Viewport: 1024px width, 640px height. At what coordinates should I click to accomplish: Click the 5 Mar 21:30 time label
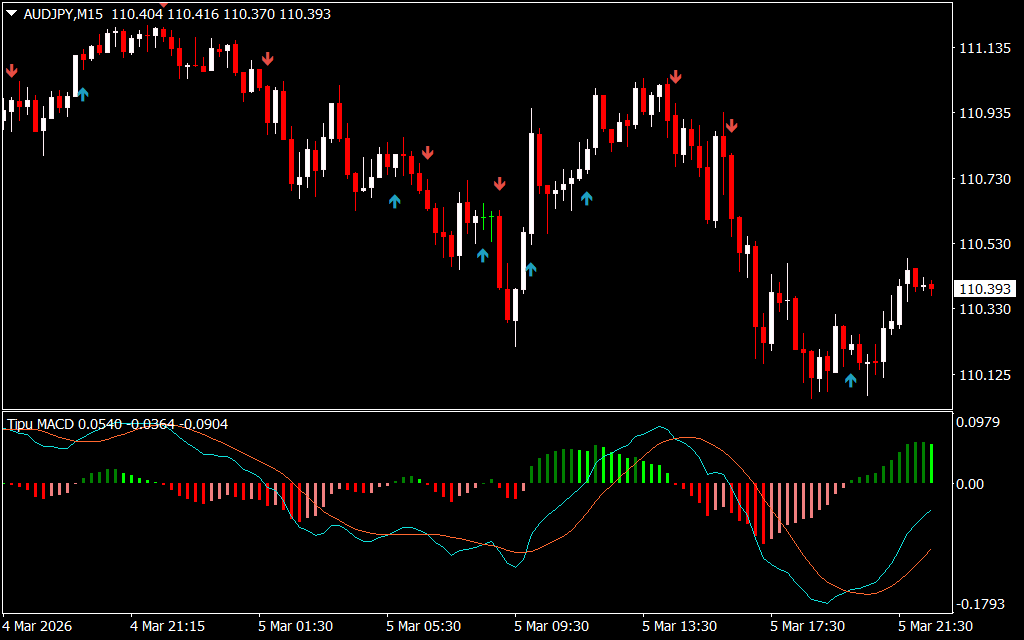pos(936,626)
